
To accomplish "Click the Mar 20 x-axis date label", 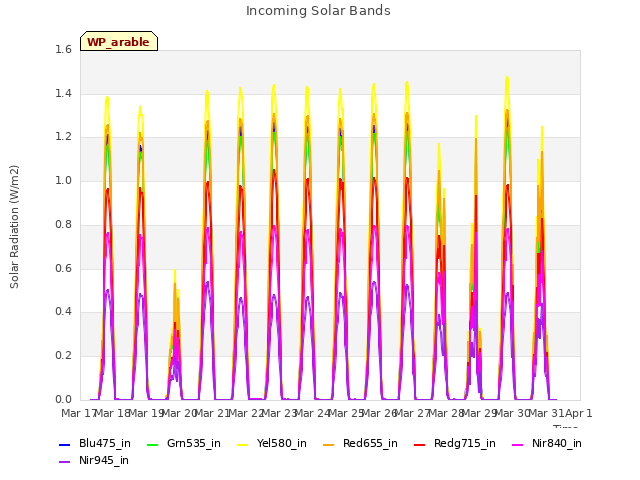I will pos(179,413).
